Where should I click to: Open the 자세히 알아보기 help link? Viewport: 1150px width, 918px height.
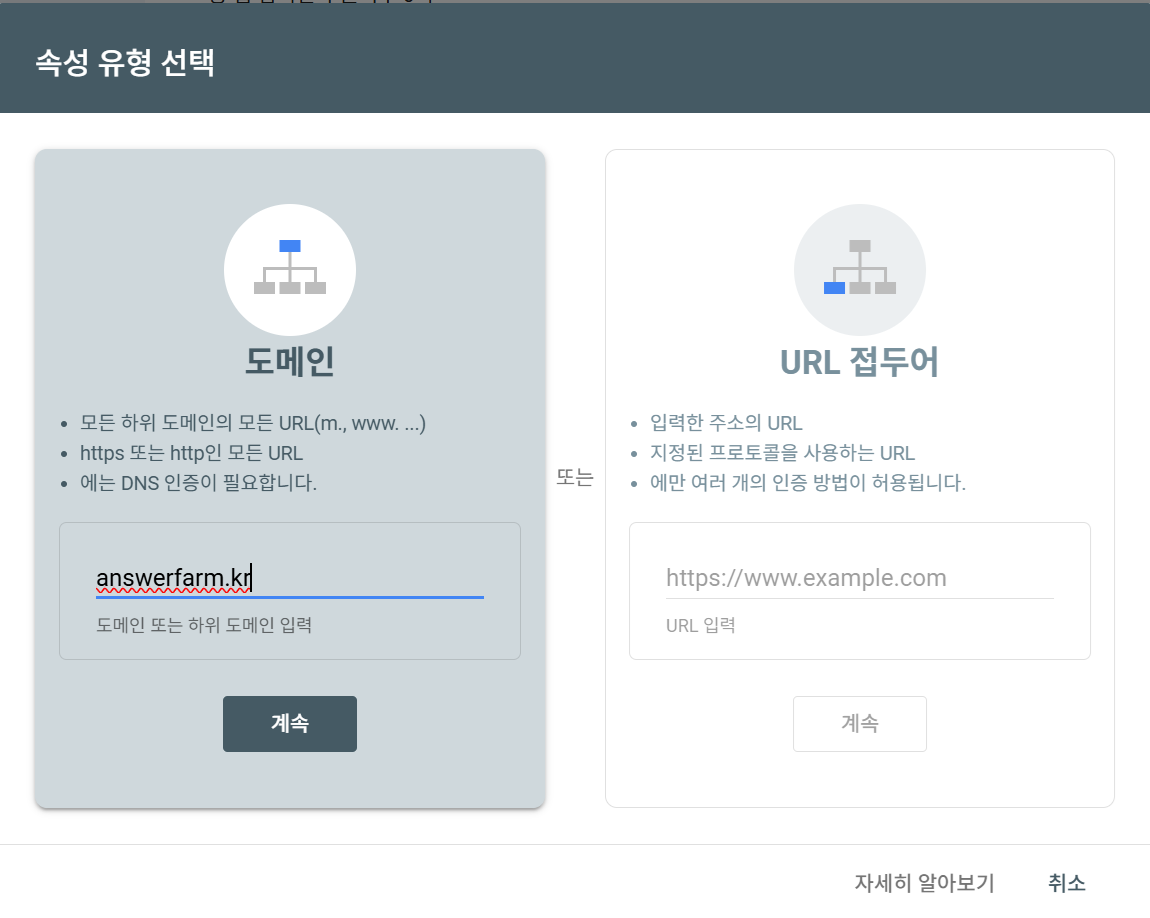924,884
